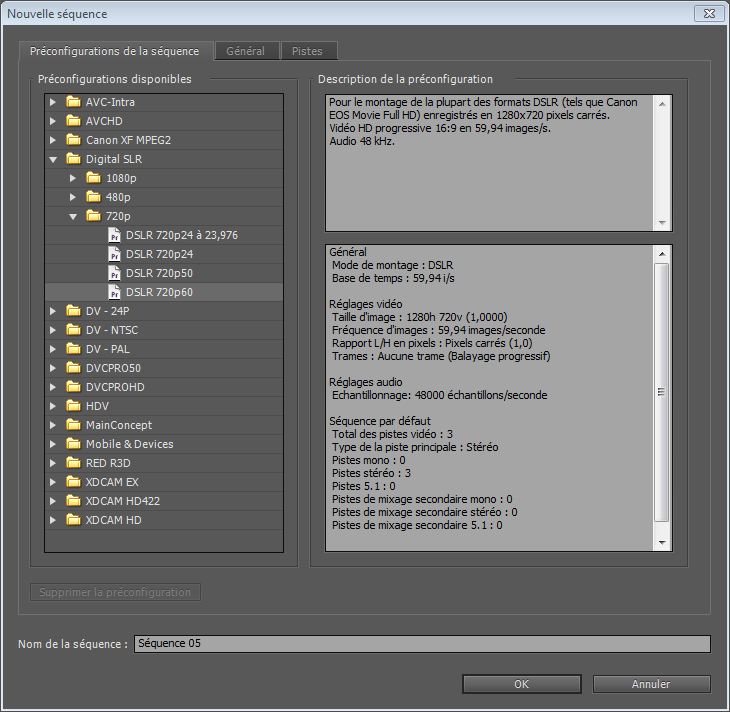Click the DV - NTSC folder icon

73,330
